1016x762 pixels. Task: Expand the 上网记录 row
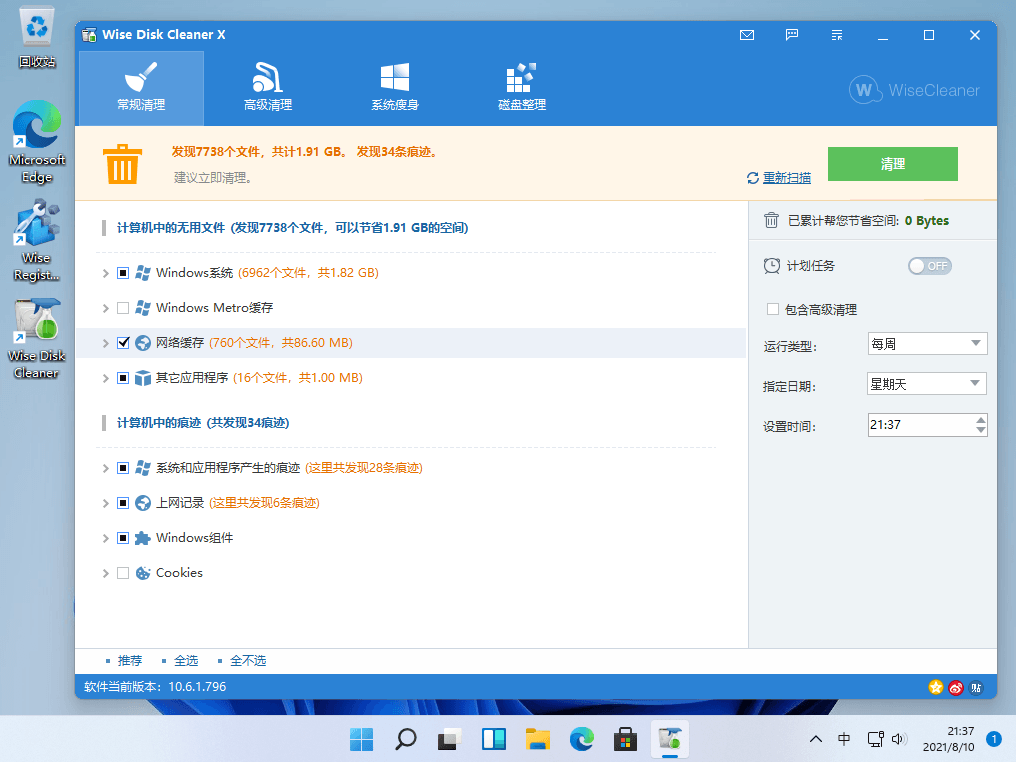106,503
